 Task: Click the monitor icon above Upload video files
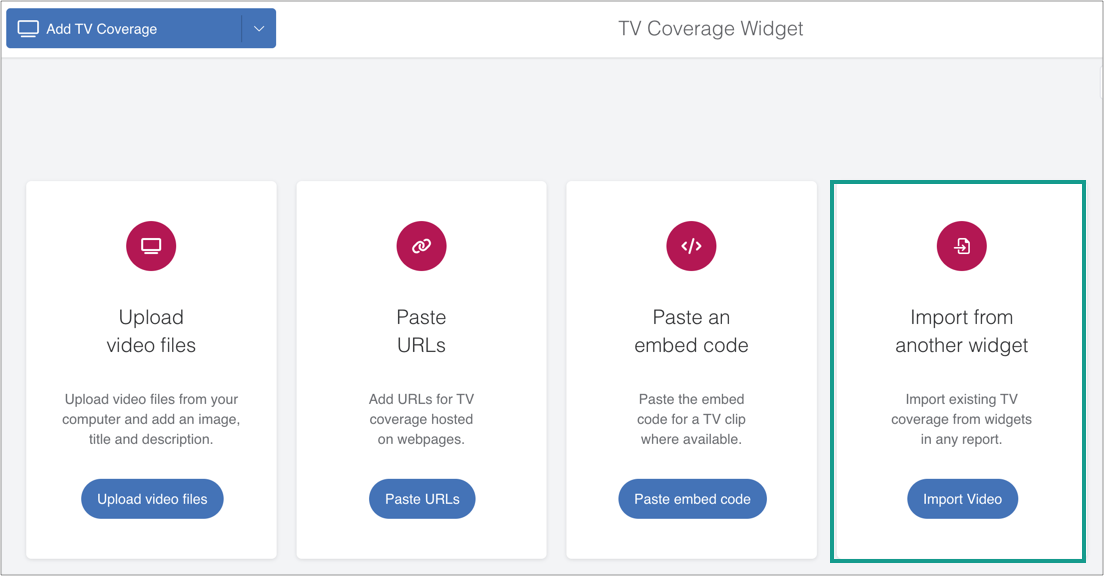[x=151, y=246]
